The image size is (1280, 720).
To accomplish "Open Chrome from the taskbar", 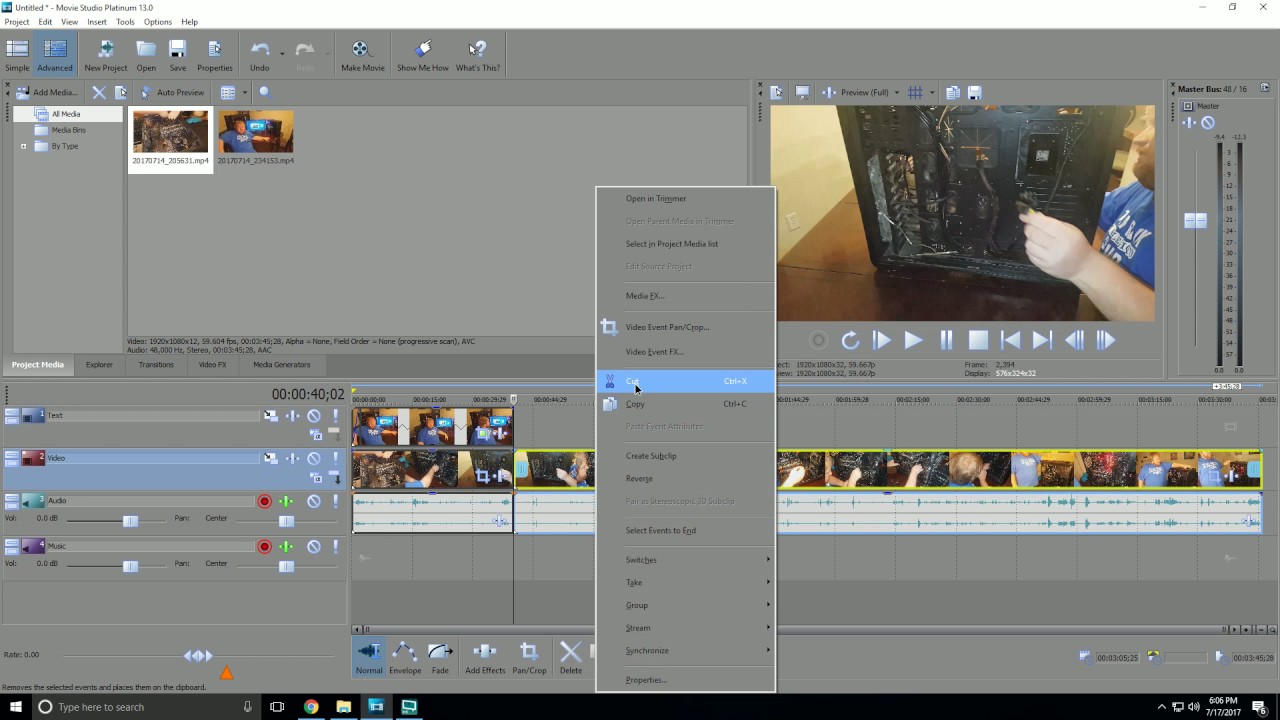I will click(311, 707).
